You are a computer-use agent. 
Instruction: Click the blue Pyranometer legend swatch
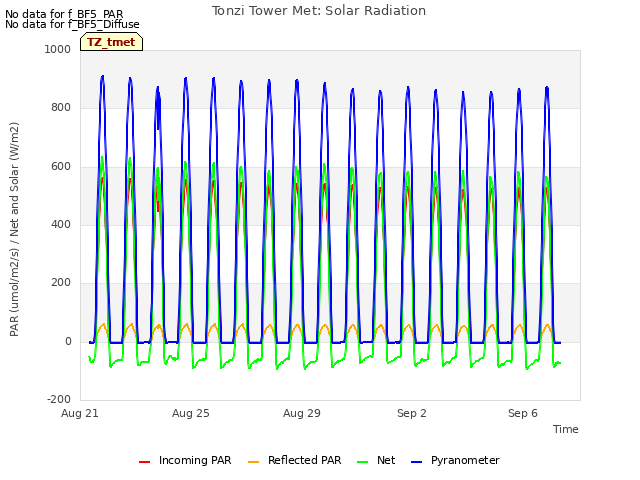point(416,462)
